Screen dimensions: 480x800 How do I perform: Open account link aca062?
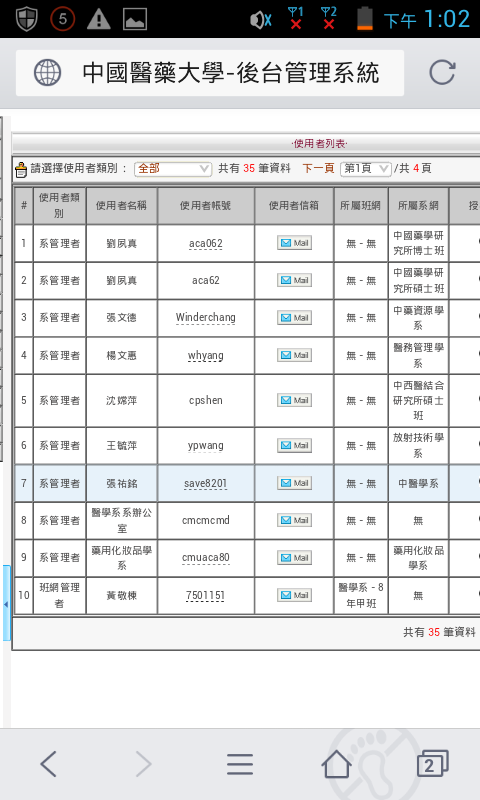click(206, 243)
